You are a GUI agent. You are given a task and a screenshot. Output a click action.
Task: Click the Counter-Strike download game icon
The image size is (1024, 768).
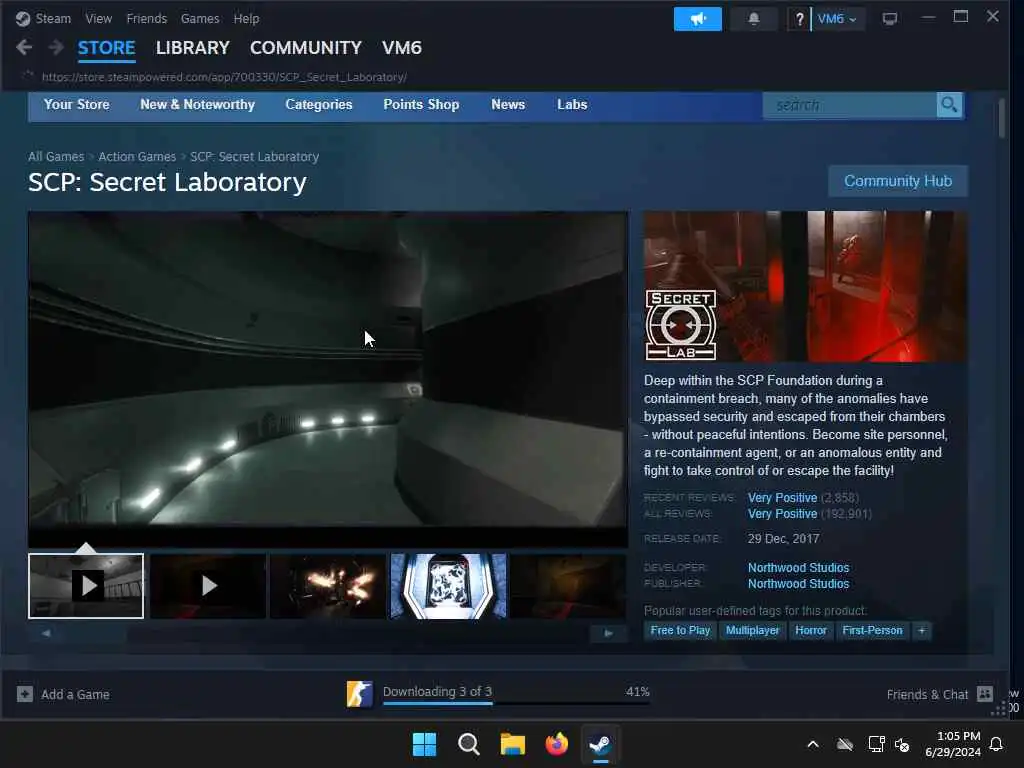coord(359,694)
